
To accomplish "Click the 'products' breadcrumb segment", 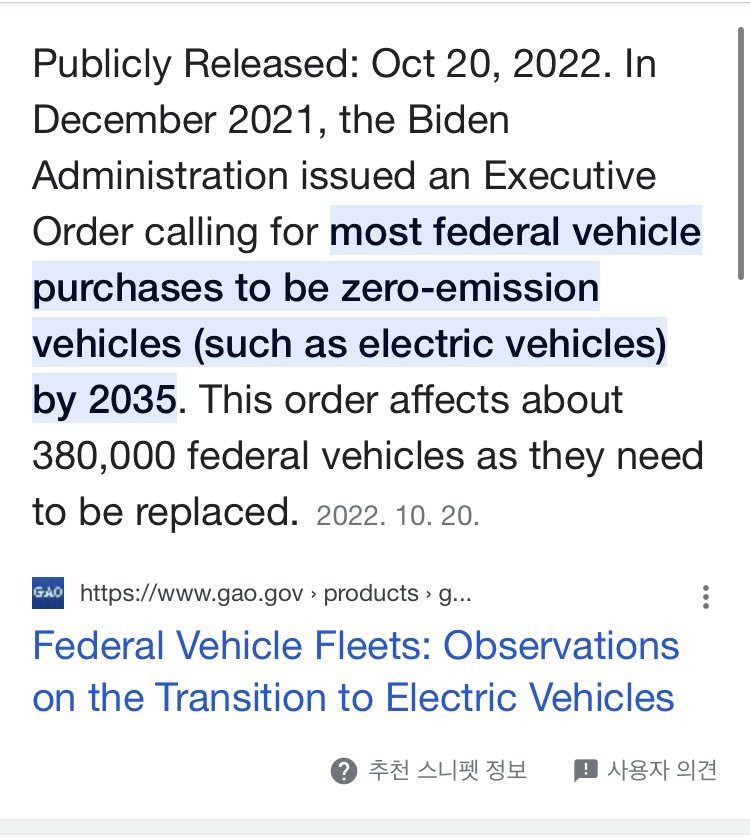I will 371,594.
